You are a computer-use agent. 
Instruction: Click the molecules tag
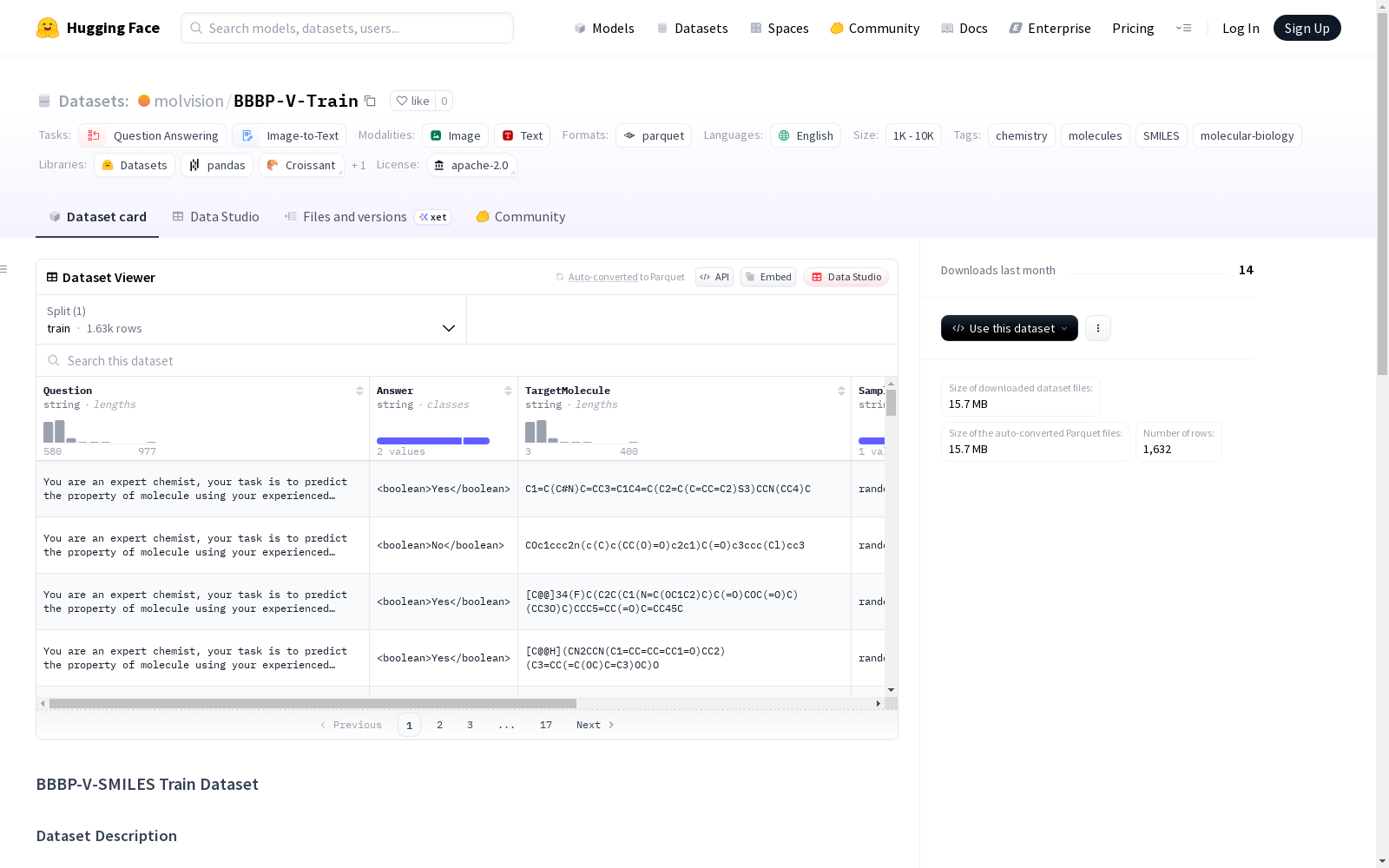click(1095, 135)
